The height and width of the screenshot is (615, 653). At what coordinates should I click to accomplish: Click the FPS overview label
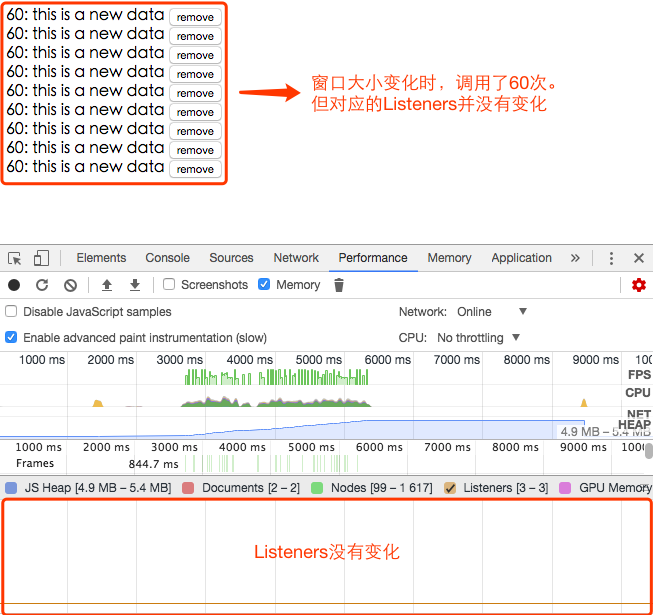(639, 375)
